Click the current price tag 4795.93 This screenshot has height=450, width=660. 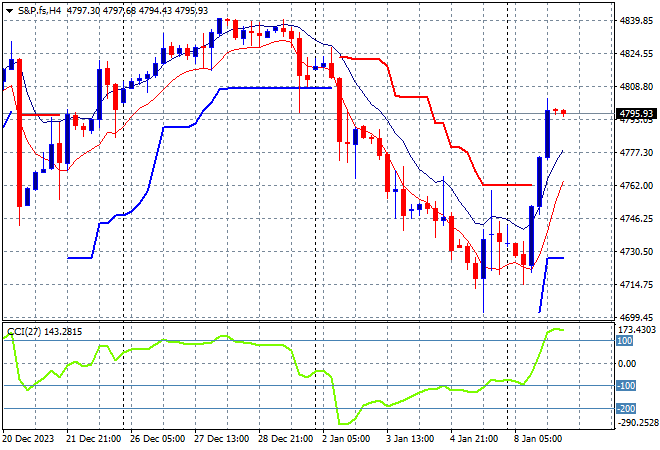click(631, 114)
